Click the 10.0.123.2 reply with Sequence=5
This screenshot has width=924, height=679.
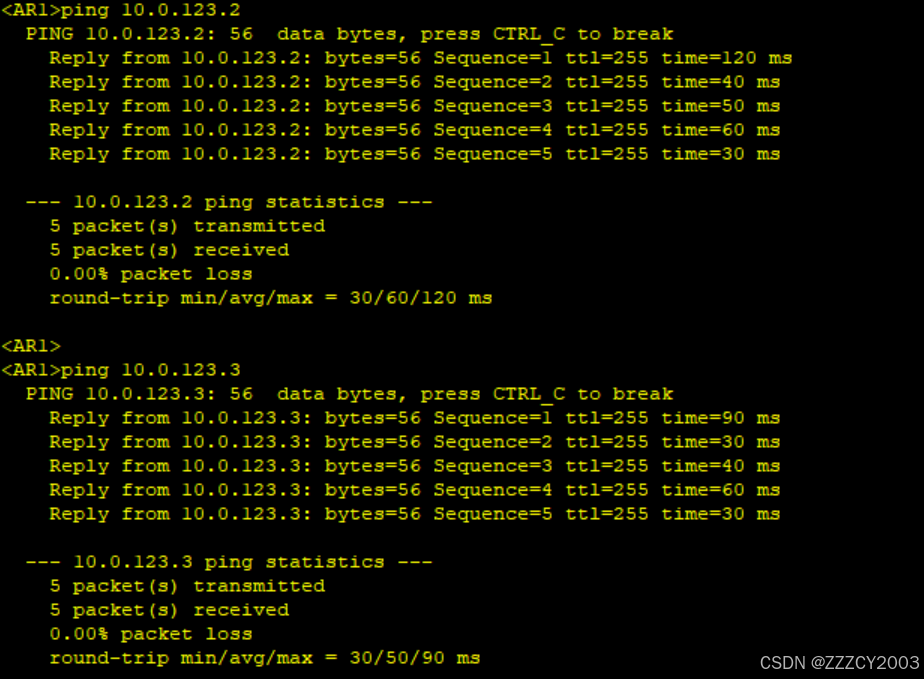click(x=414, y=154)
